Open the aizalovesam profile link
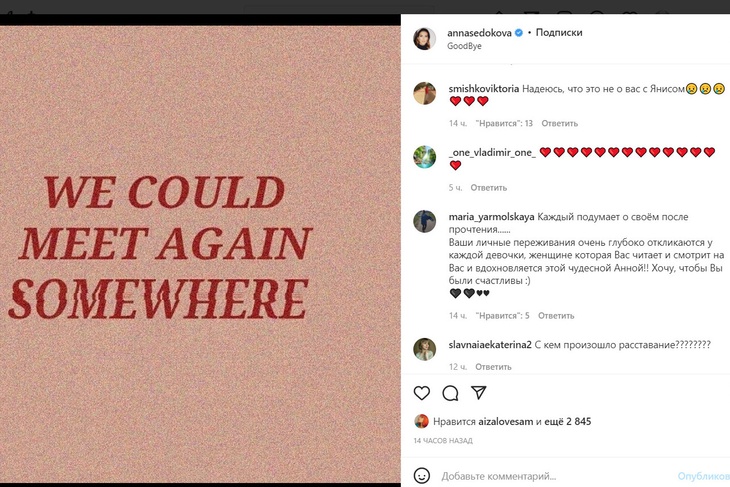Image resolution: width=730 pixels, height=487 pixels. tap(504, 421)
